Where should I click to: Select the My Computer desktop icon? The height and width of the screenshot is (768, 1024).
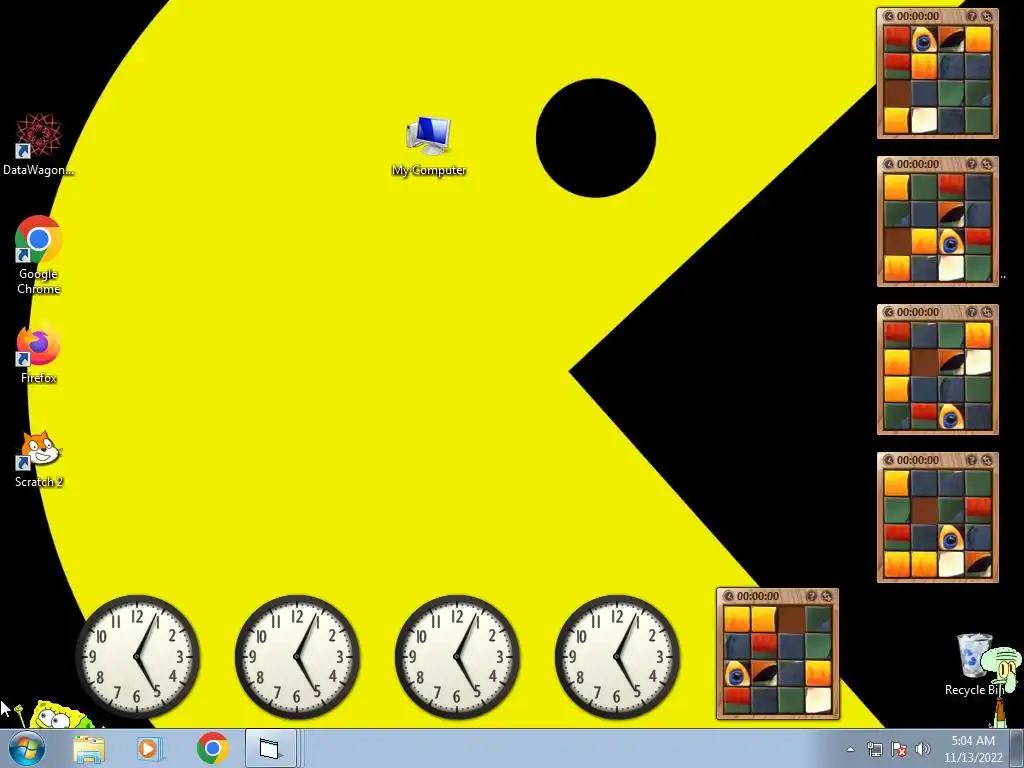[x=428, y=145]
